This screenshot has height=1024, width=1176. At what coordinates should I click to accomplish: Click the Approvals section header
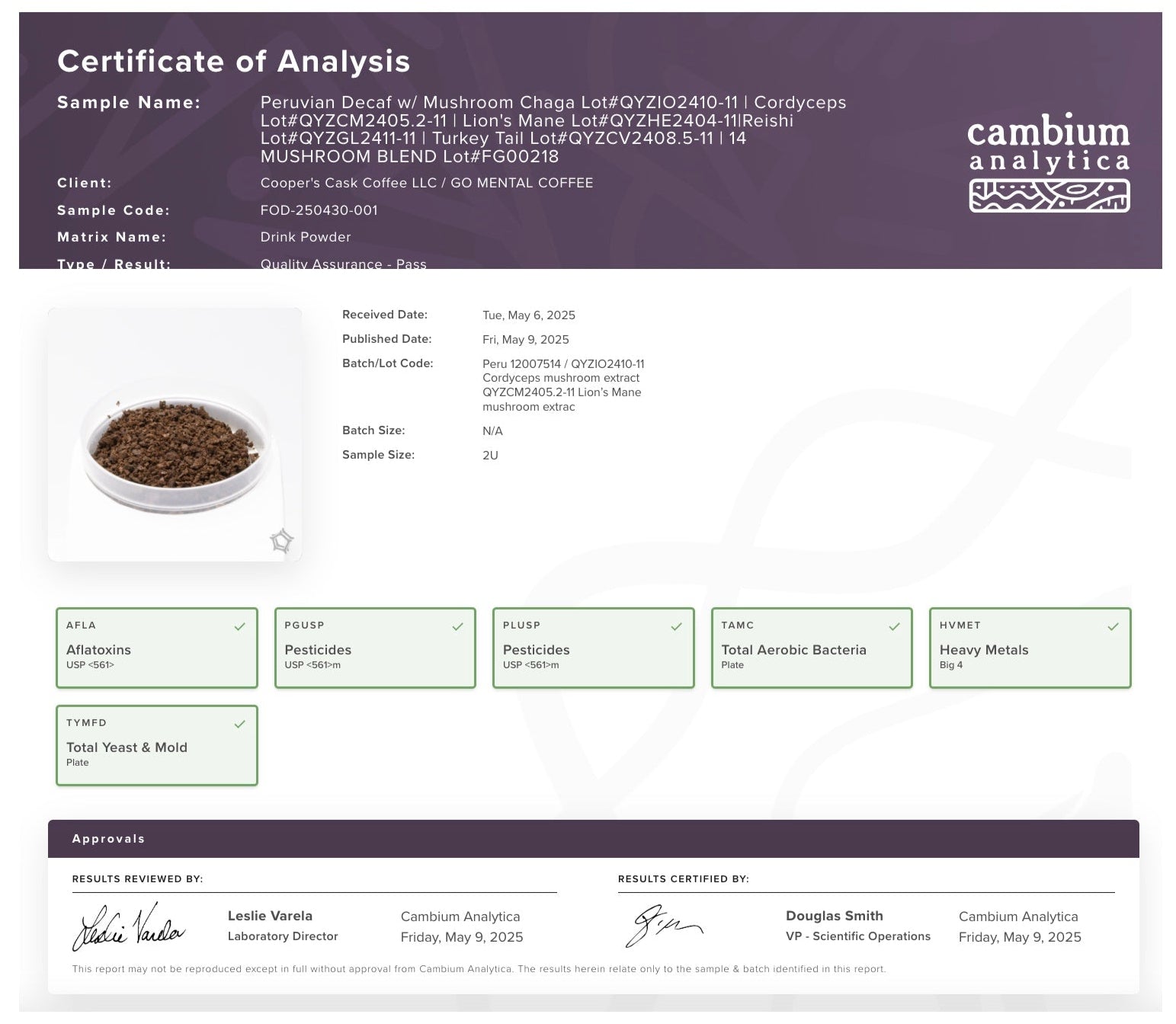(108, 839)
